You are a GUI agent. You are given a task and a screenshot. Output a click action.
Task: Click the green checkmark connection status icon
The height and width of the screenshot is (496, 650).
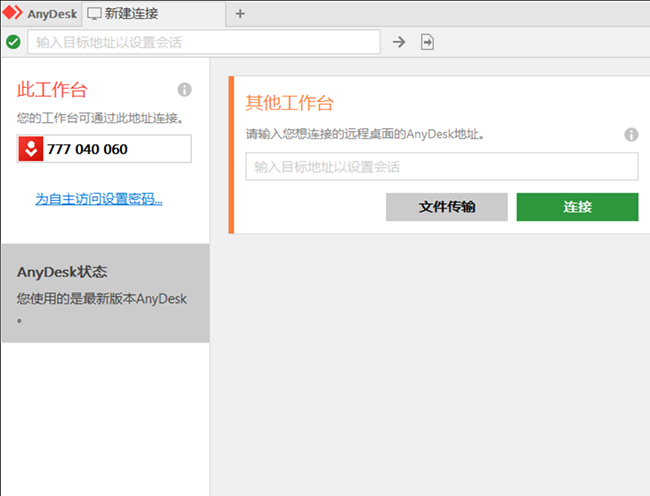(x=13, y=42)
